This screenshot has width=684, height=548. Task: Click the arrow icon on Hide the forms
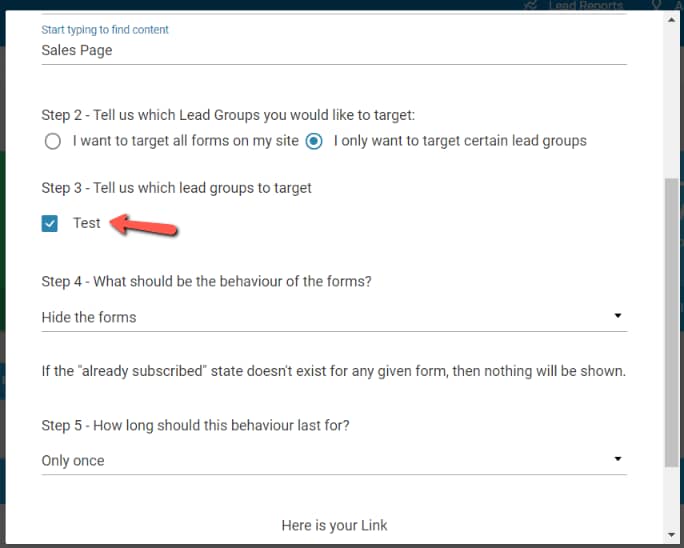click(618, 315)
